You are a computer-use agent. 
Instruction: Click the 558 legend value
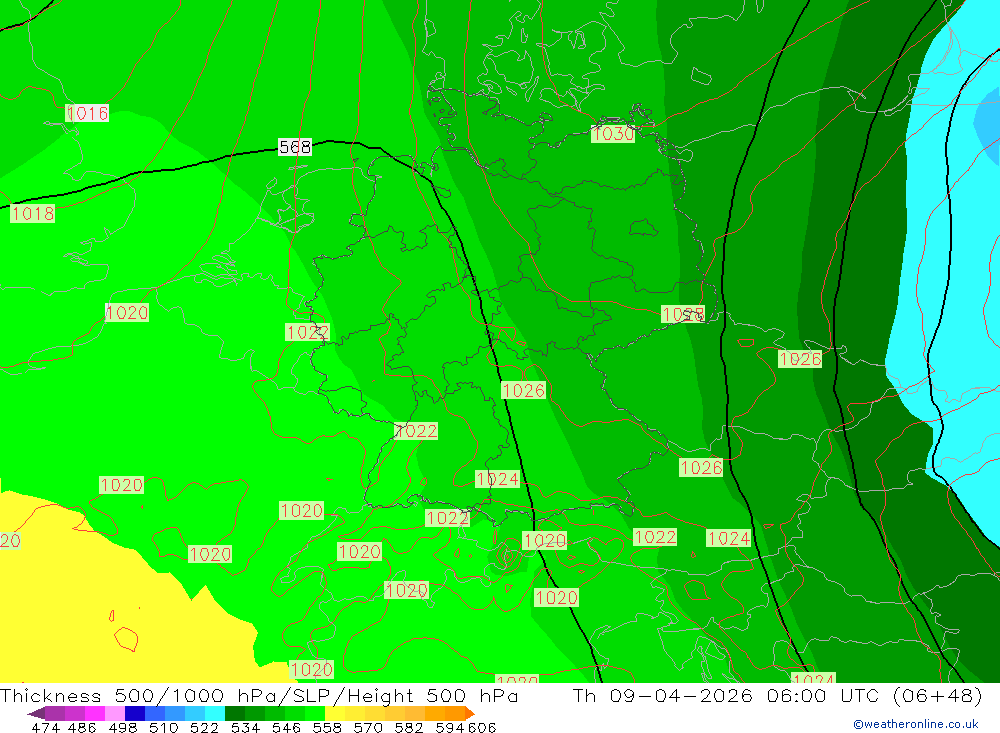(x=327, y=727)
